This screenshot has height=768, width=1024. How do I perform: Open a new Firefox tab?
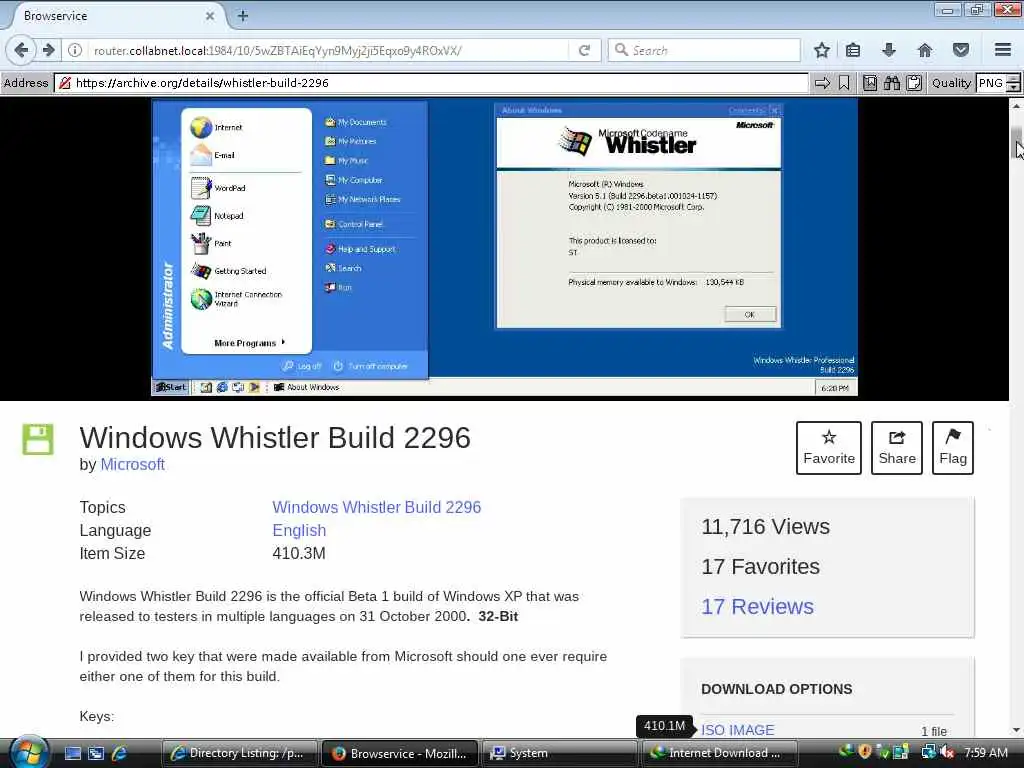(x=242, y=16)
